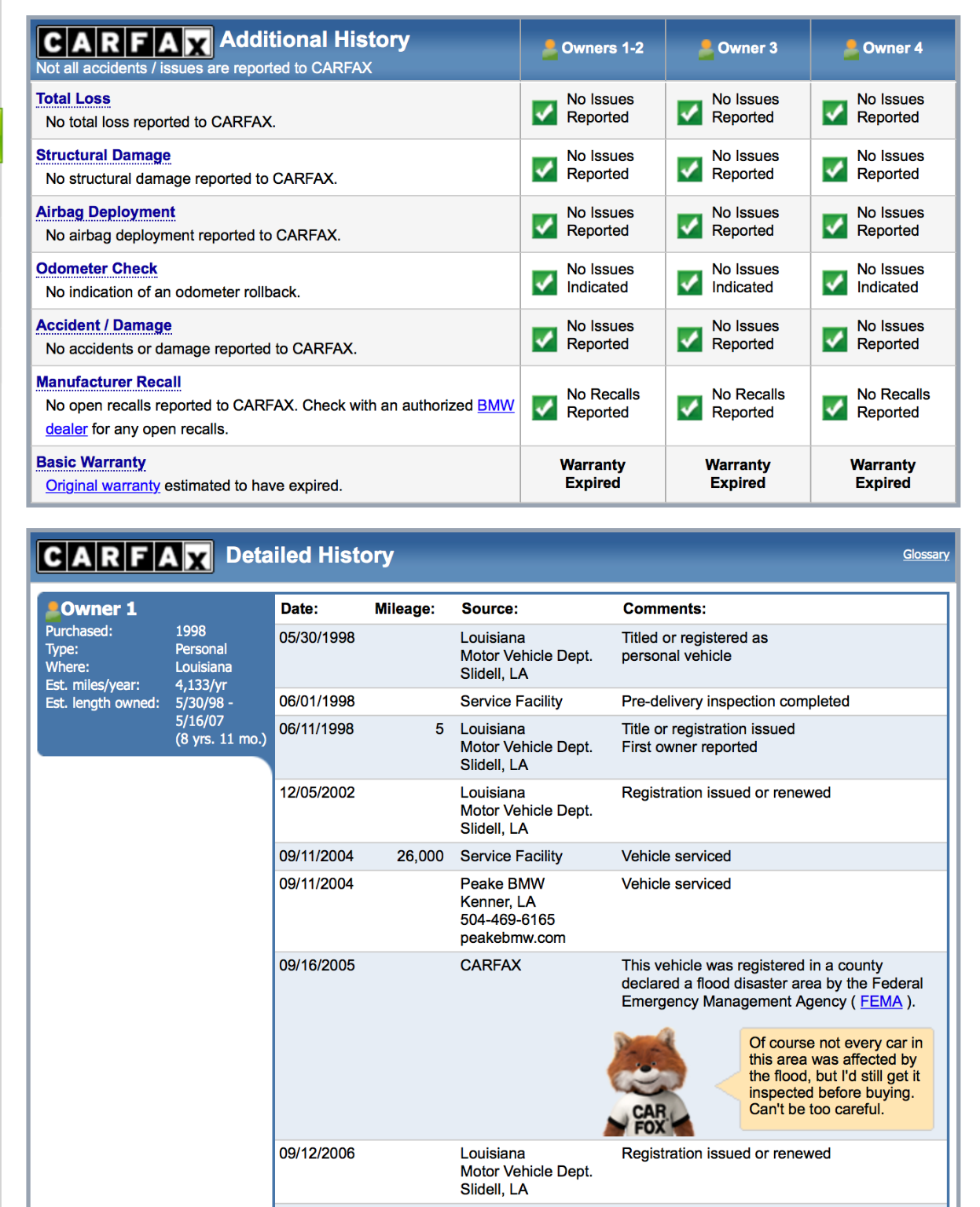Viewport: 980px width, 1207px height.
Task: Click the Airbag Deployment checkmark under Owners 1-2
Action: [x=545, y=226]
